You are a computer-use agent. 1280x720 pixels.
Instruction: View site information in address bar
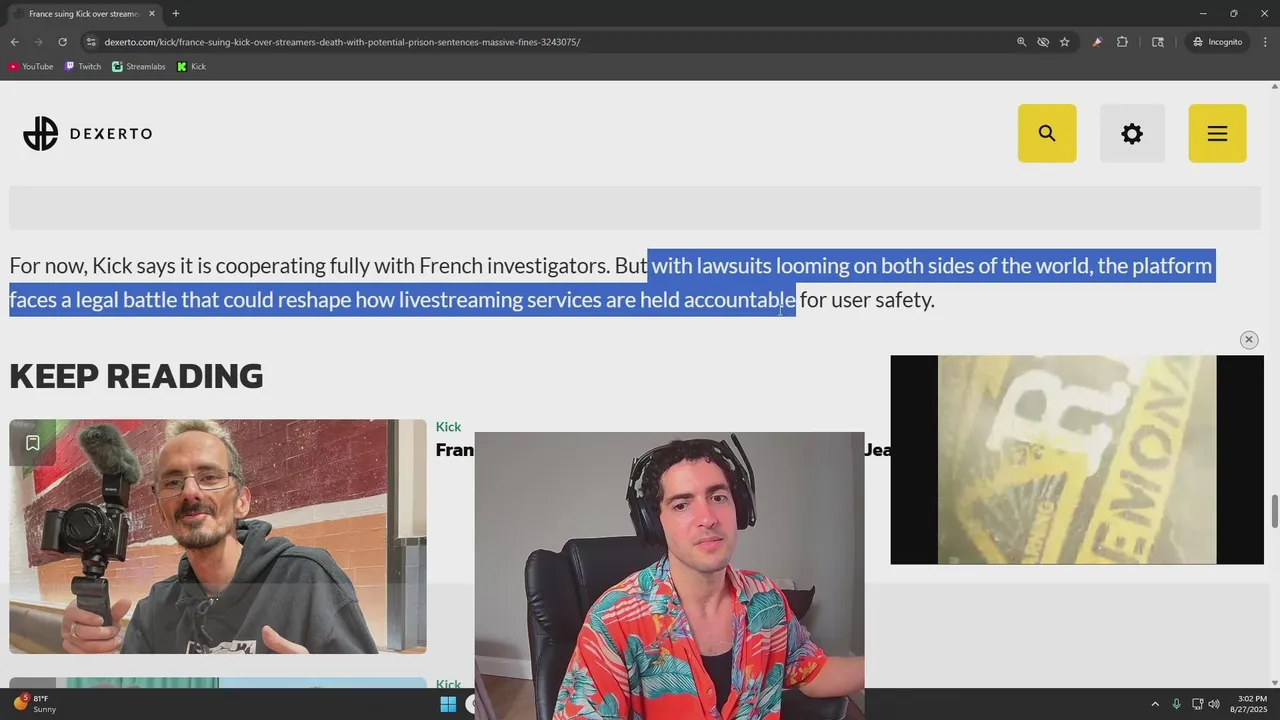click(x=91, y=42)
